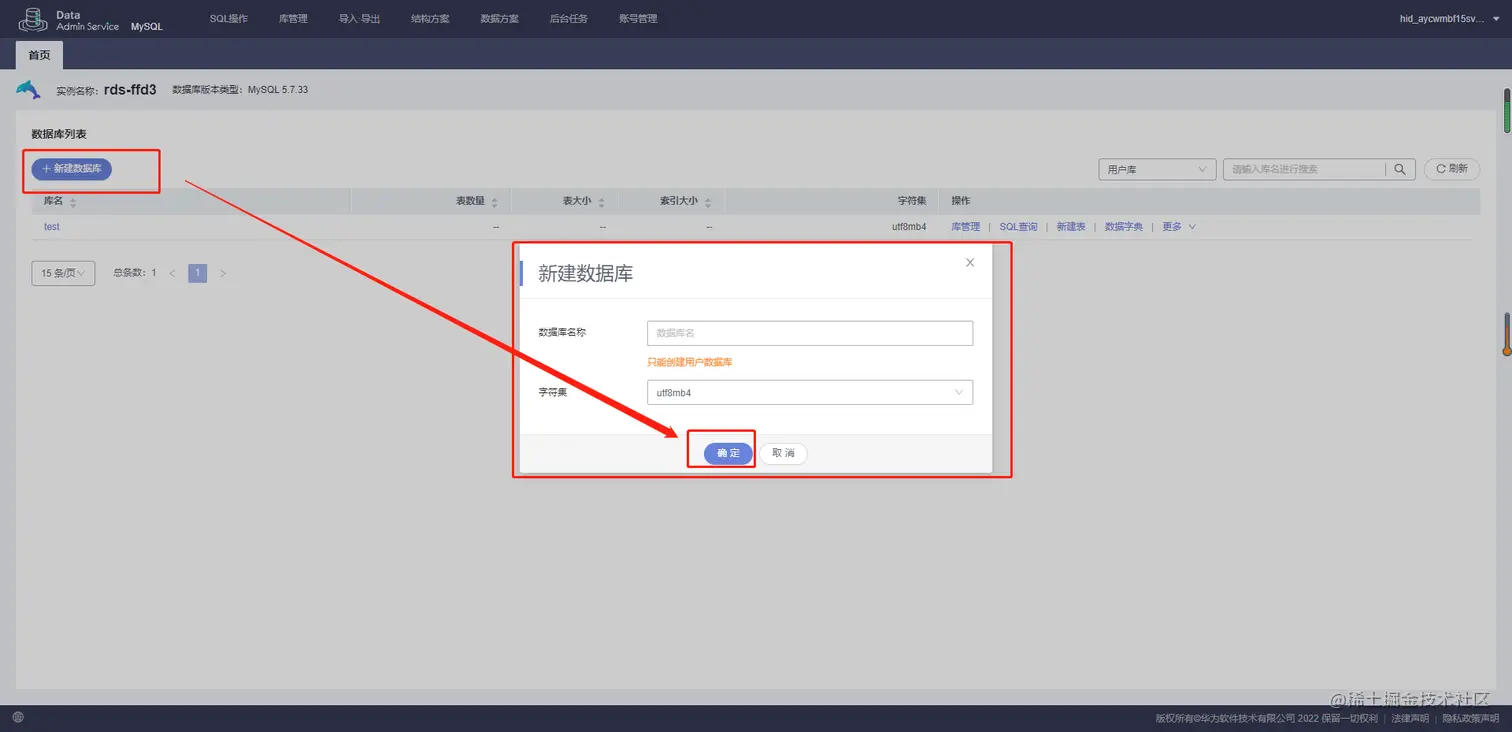Click the 法律声明 footer link
The image size is (1512, 732).
[x=1410, y=718]
